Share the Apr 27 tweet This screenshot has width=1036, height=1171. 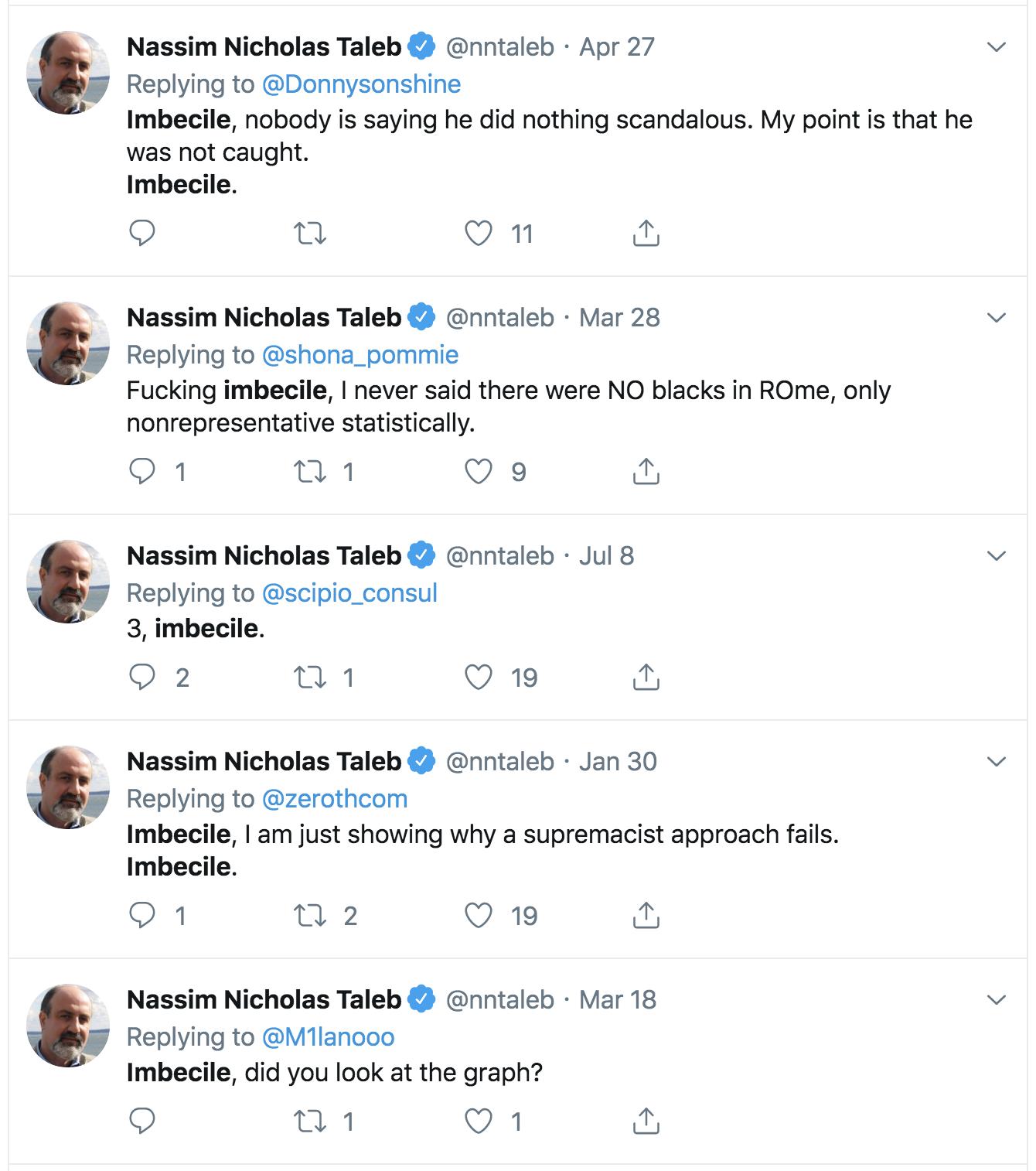(646, 233)
